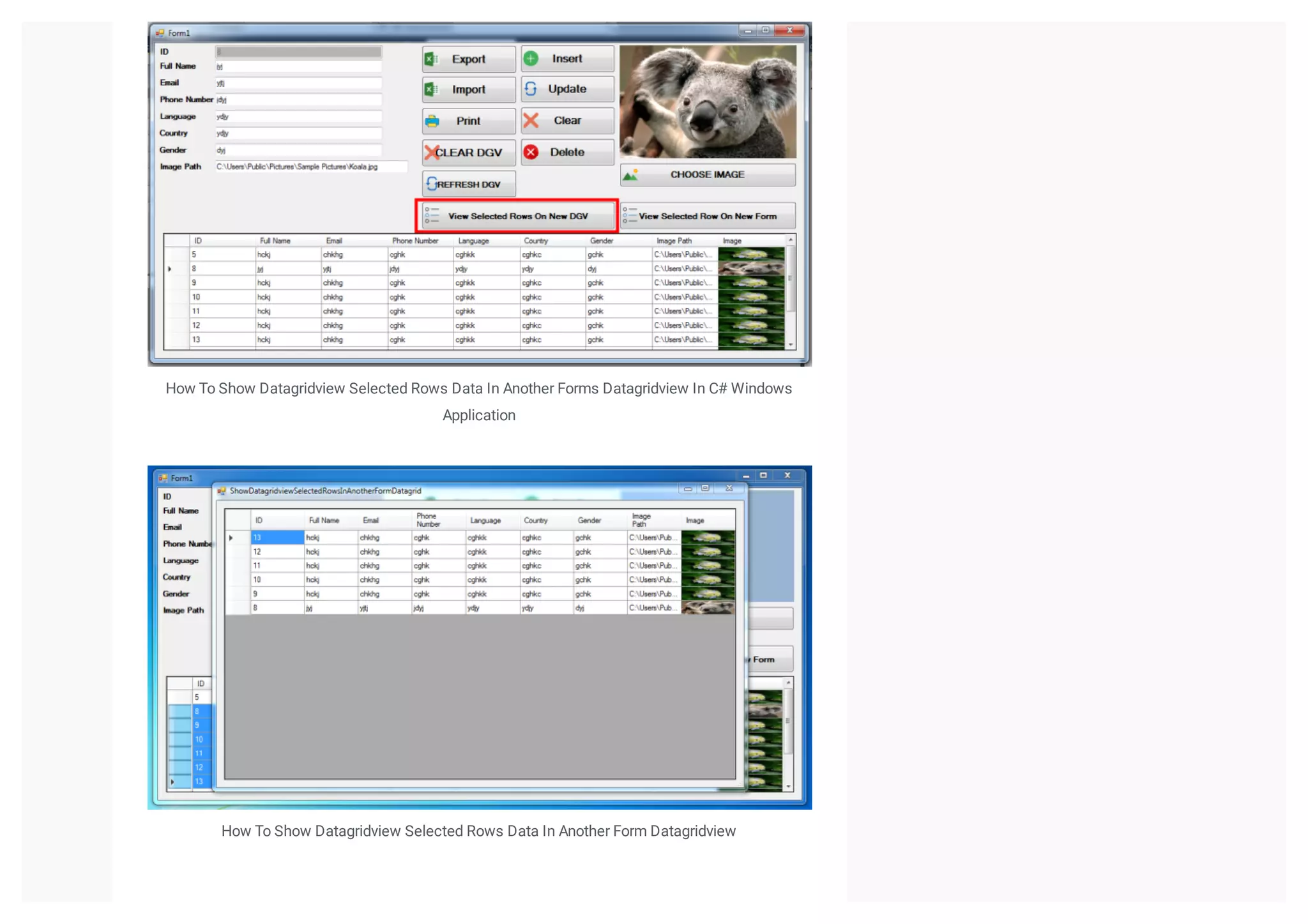Click the green plus icon on Insert
The image size is (1308, 924).
(531, 58)
